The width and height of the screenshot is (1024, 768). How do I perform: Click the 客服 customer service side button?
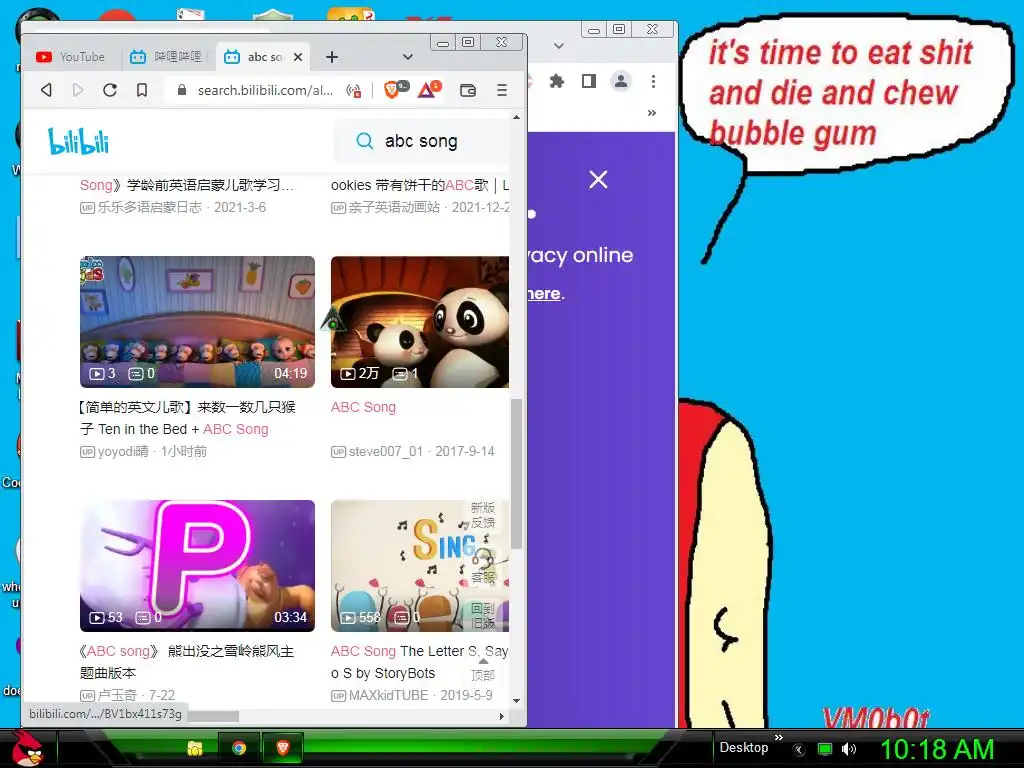483,567
